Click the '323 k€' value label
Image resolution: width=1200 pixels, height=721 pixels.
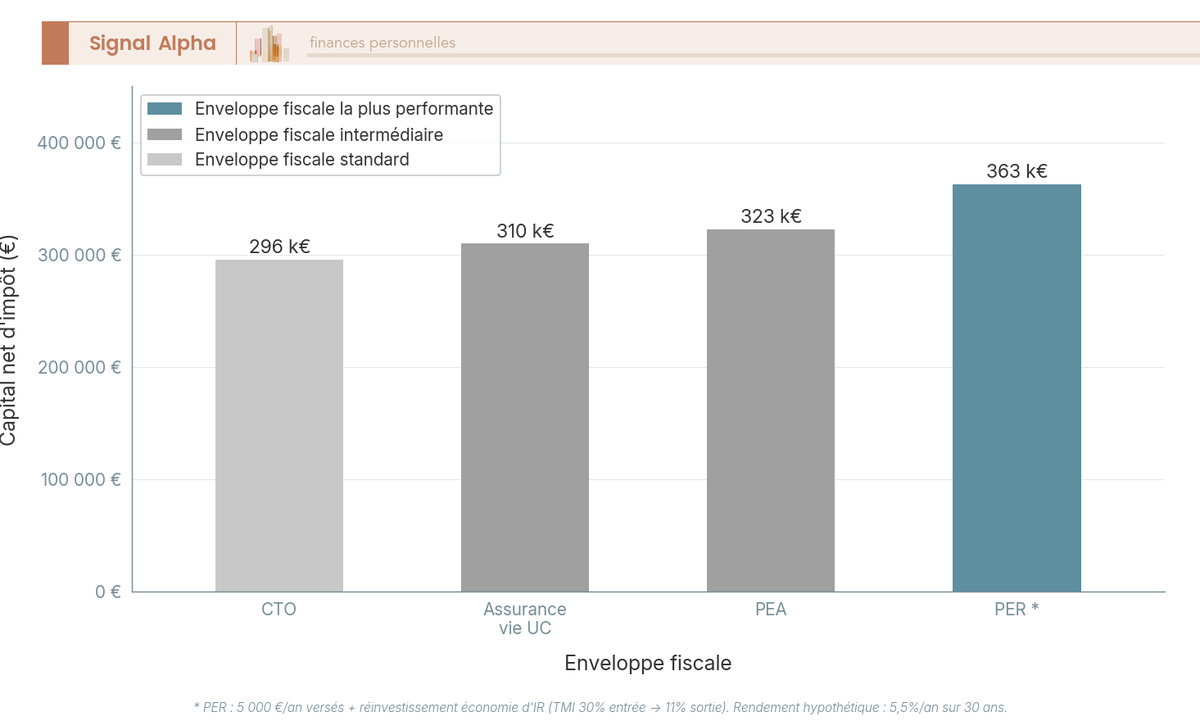(x=771, y=216)
